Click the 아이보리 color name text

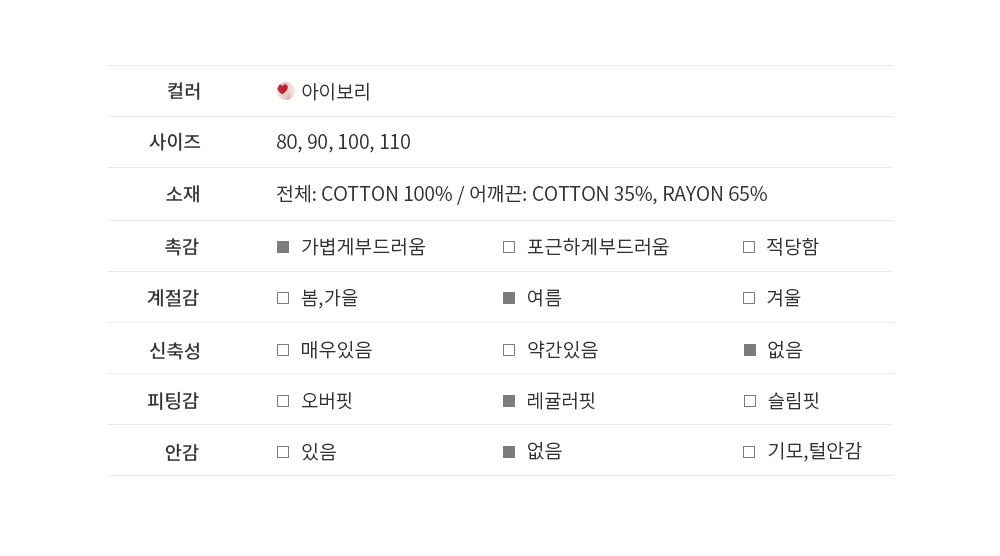tap(336, 92)
